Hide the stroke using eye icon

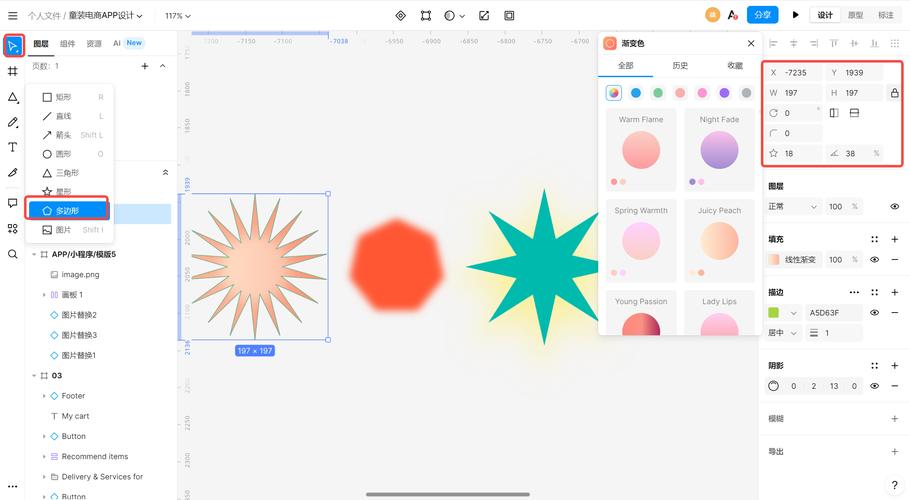pyautogui.click(x=875, y=313)
